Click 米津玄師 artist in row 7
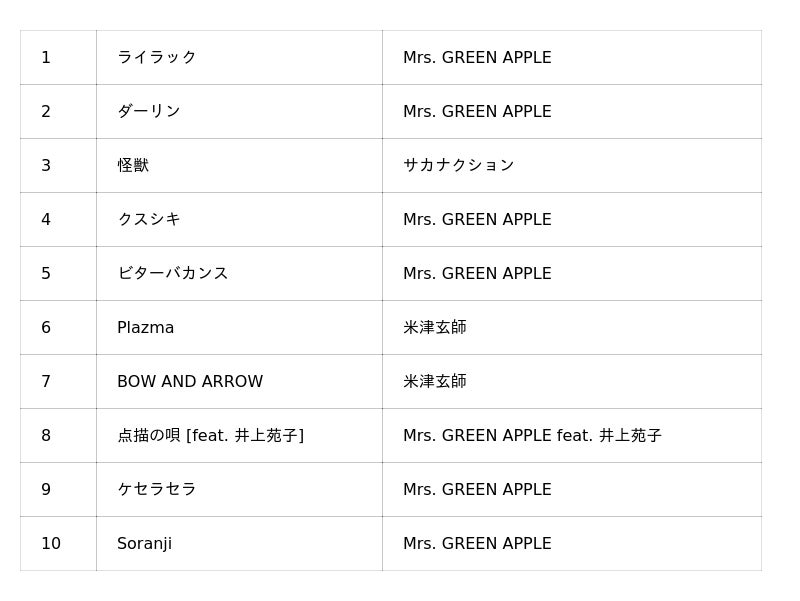Screen dimensions: 800x601 tap(435, 382)
